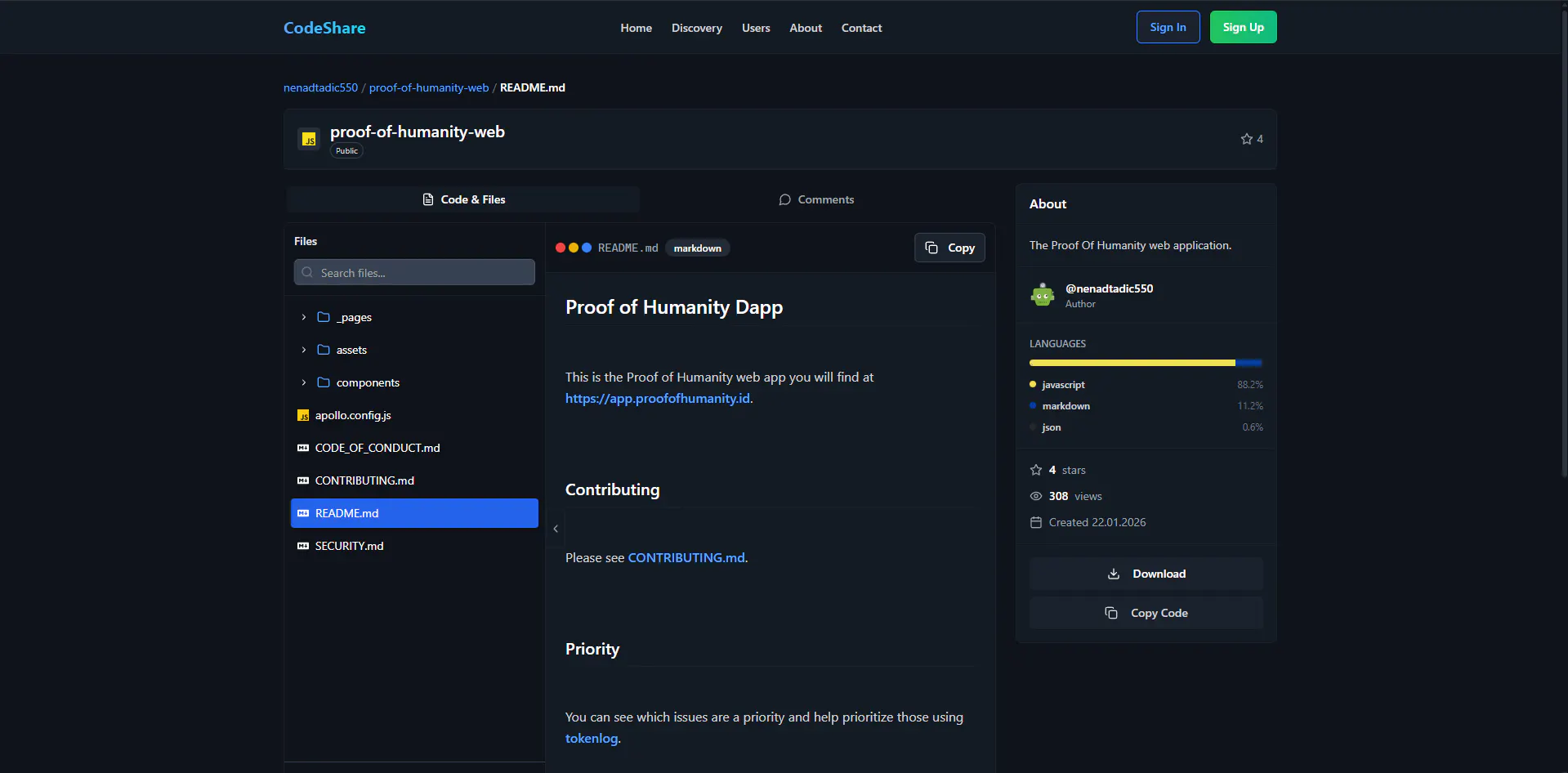1568x773 pixels.
Task: Click the markdown icon of SECURITY.md
Action: (303, 546)
